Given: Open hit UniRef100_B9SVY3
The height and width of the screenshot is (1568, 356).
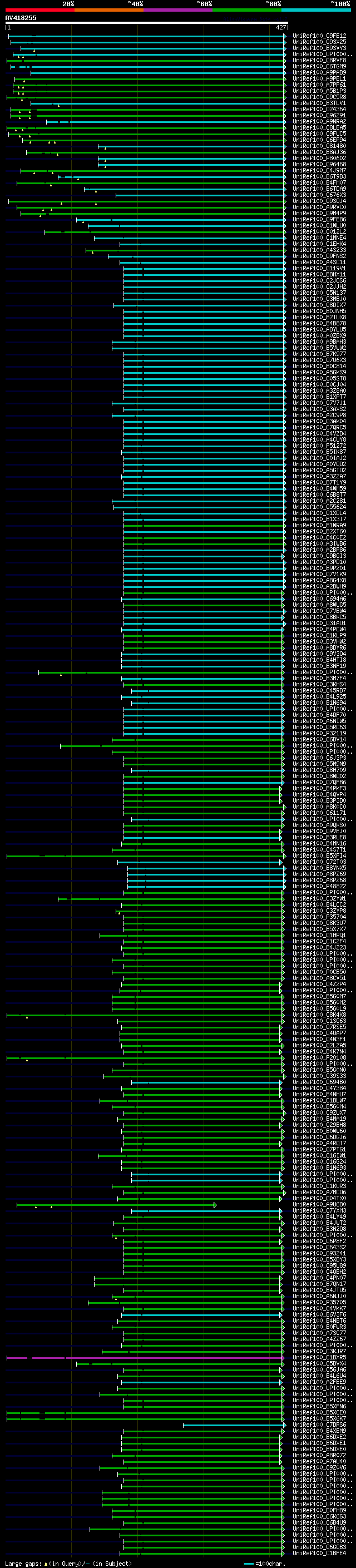Looking at the screenshot, I should (319, 48).
